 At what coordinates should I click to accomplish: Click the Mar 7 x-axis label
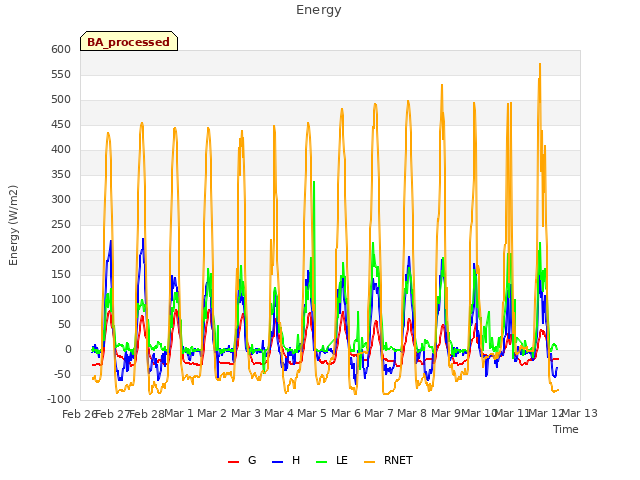coord(379,413)
